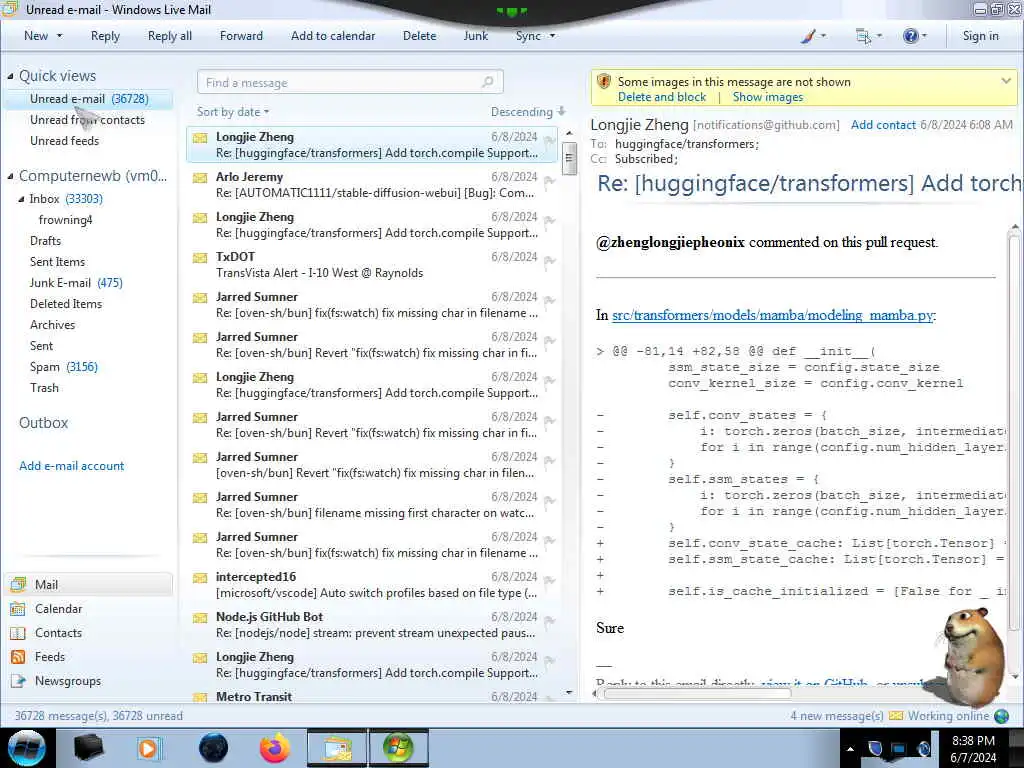Open the modeling_mamba.py file link
The height and width of the screenshot is (768, 1024).
(x=773, y=315)
